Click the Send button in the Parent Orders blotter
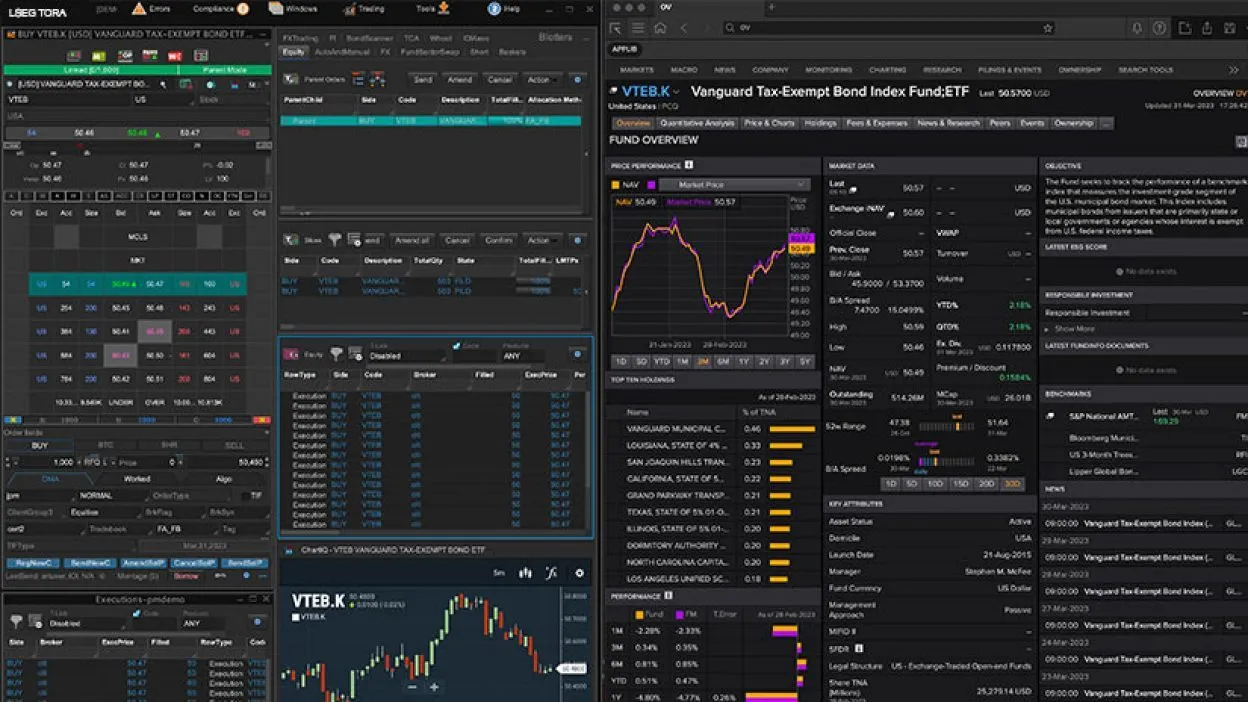Image resolution: width=1248 pixels, height=702 pixels. pyautogui.click(x=423, y=79)
